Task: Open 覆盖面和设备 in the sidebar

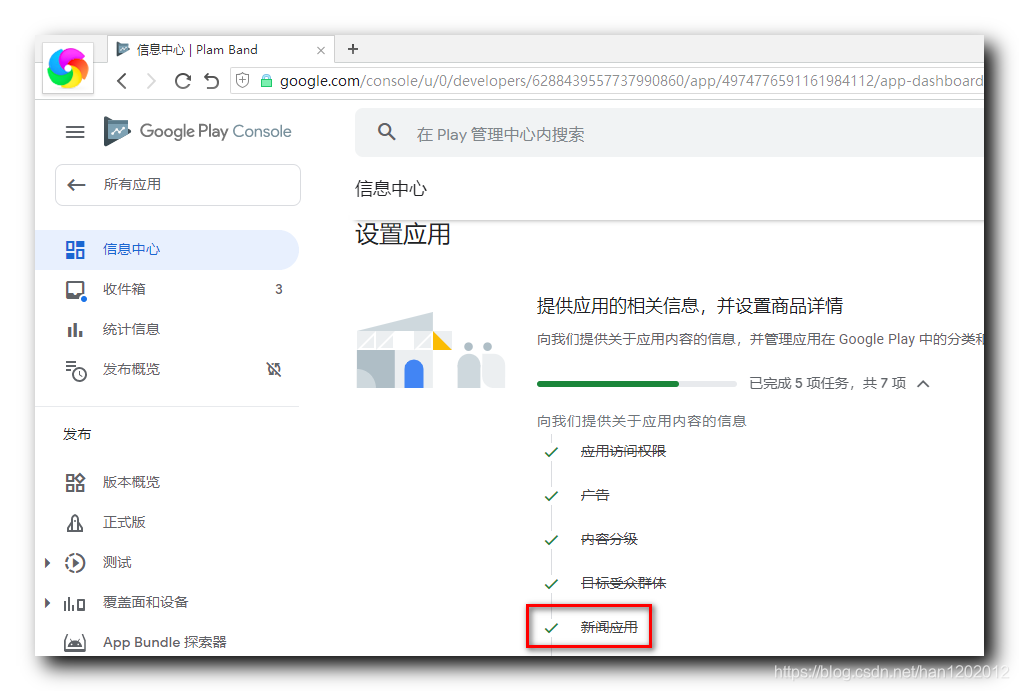Action: (x=167, y=603)
